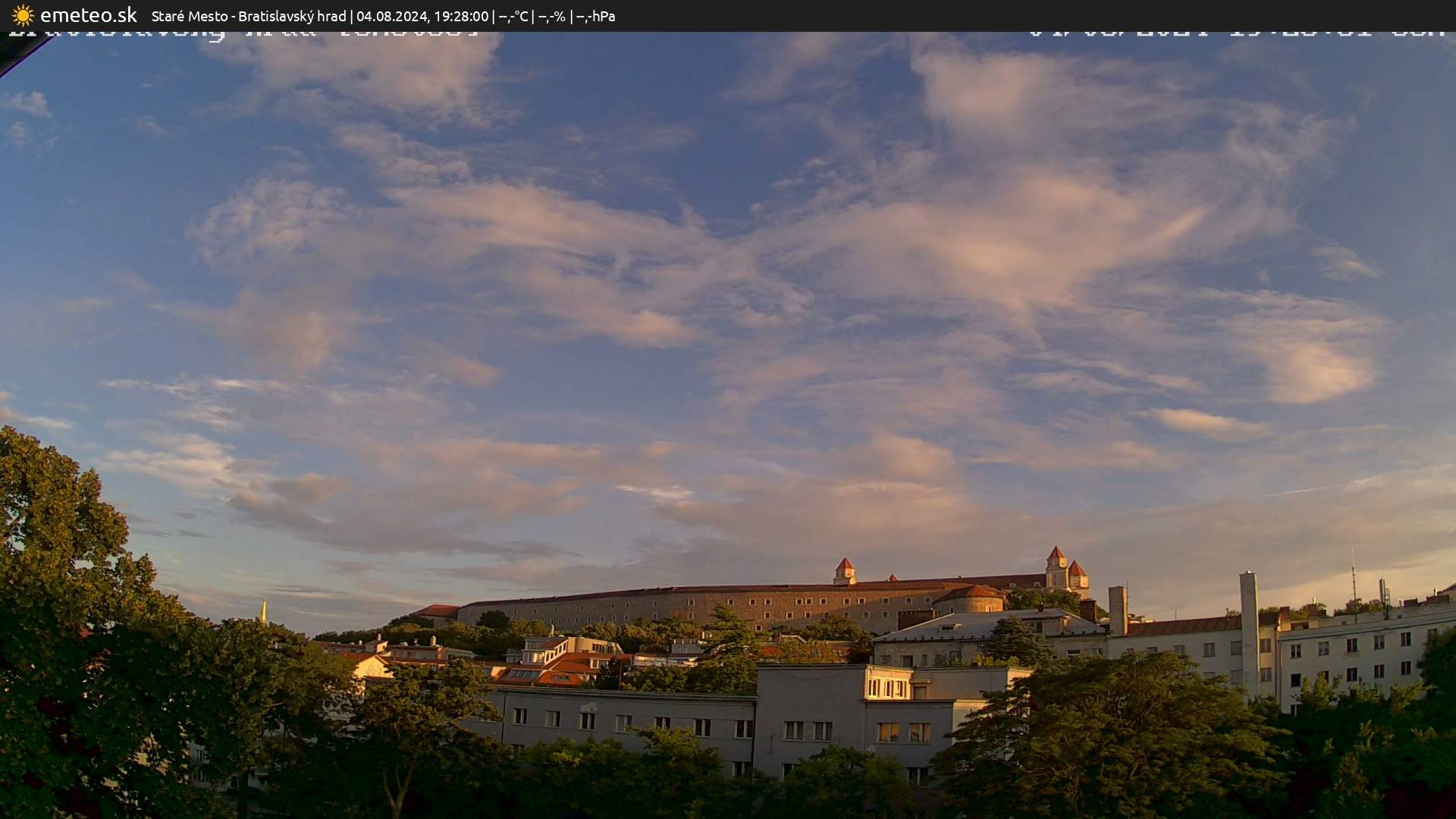Click the humidity % reading
The height and width of the screenshot is (819, 1456).
coord(551,16)
